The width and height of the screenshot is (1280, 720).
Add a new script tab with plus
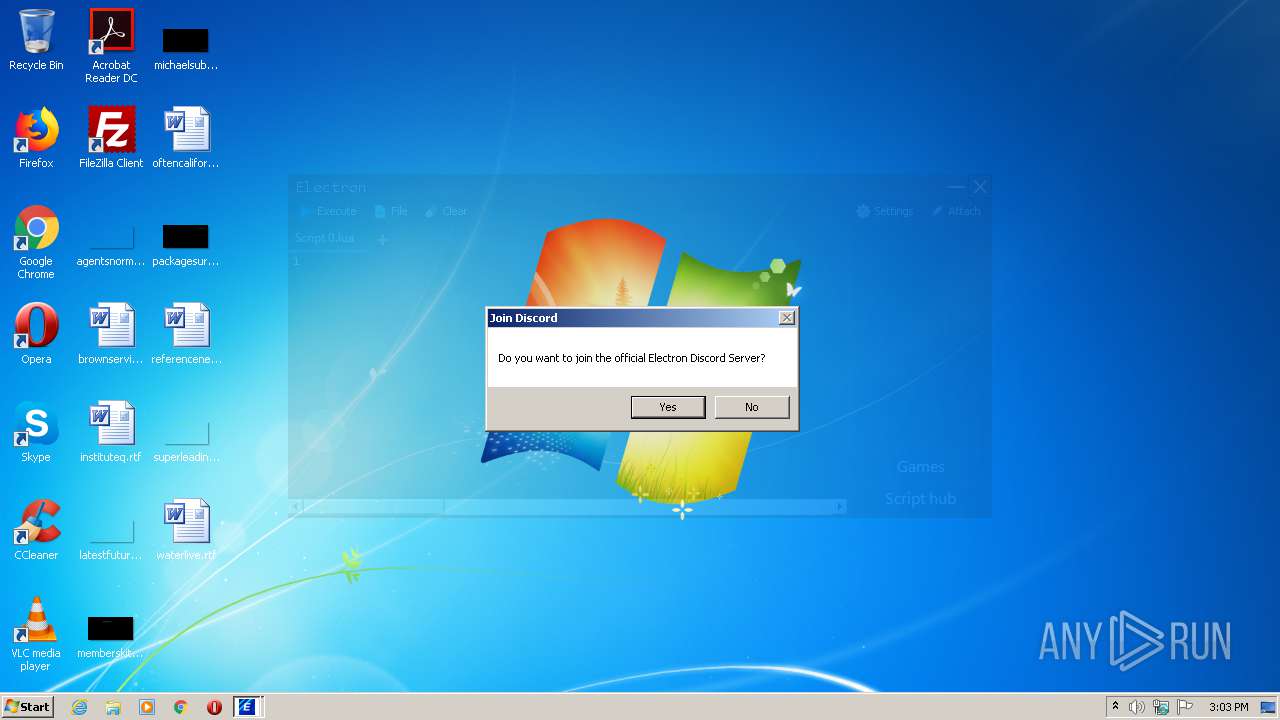pyautogui.click(x=382, y=239)
